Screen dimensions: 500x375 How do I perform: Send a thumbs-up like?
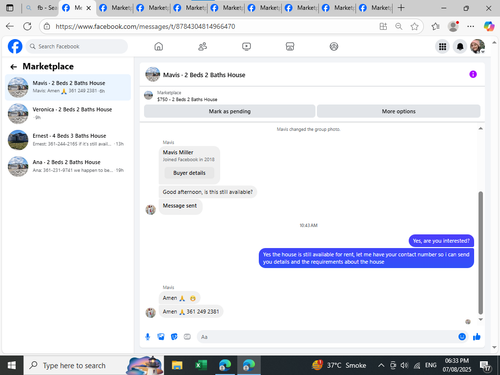[x=477, y=337]
